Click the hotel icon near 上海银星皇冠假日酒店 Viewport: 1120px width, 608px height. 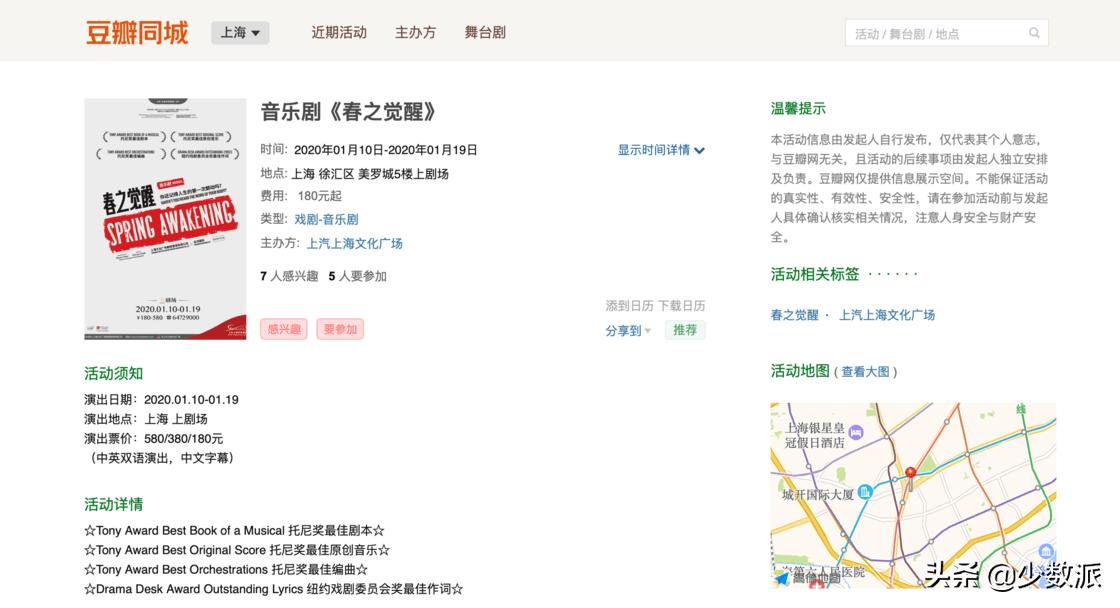[x=856, y=432]
